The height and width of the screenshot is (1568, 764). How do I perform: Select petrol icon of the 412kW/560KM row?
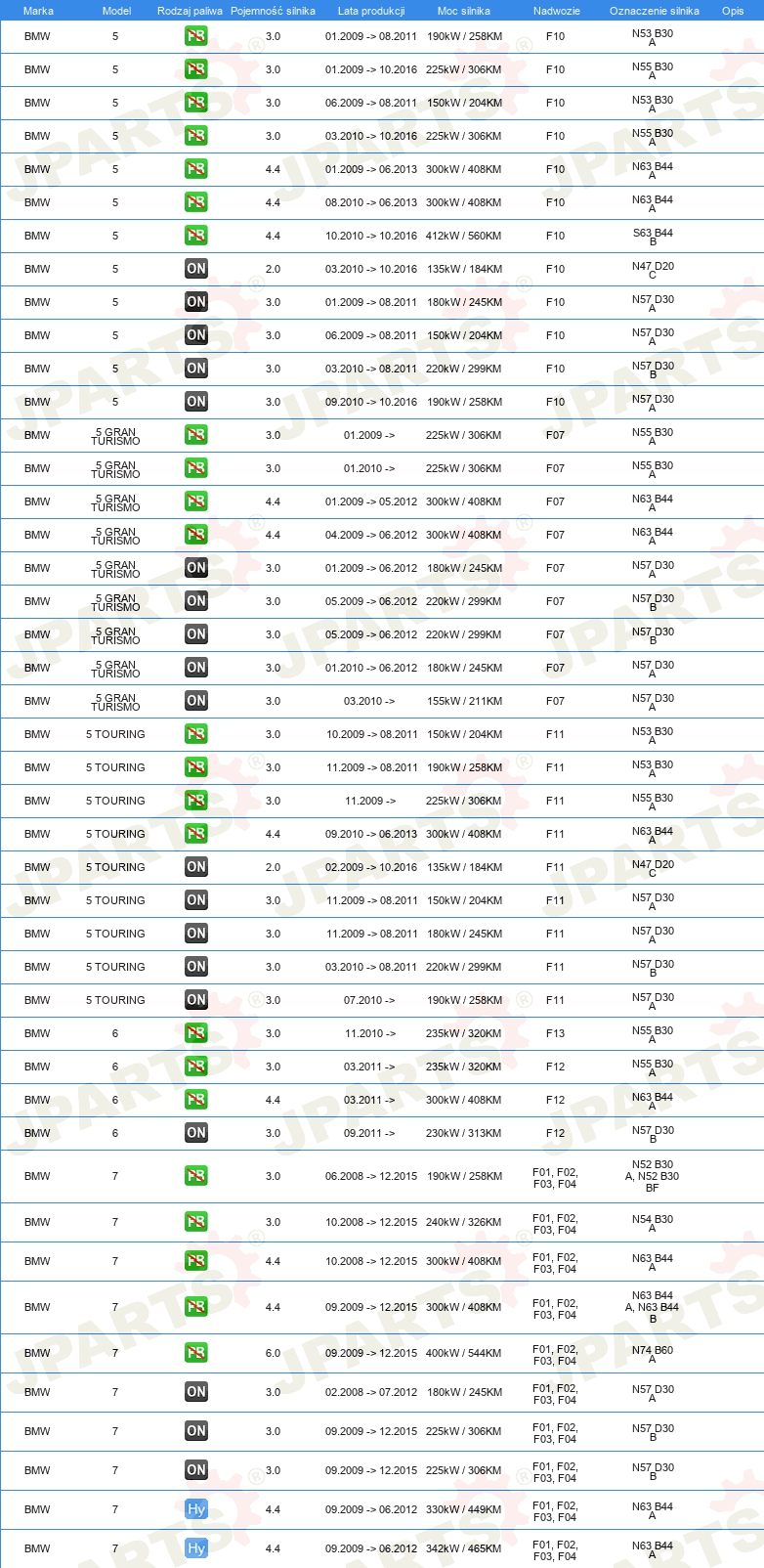(x=196, y=236)
